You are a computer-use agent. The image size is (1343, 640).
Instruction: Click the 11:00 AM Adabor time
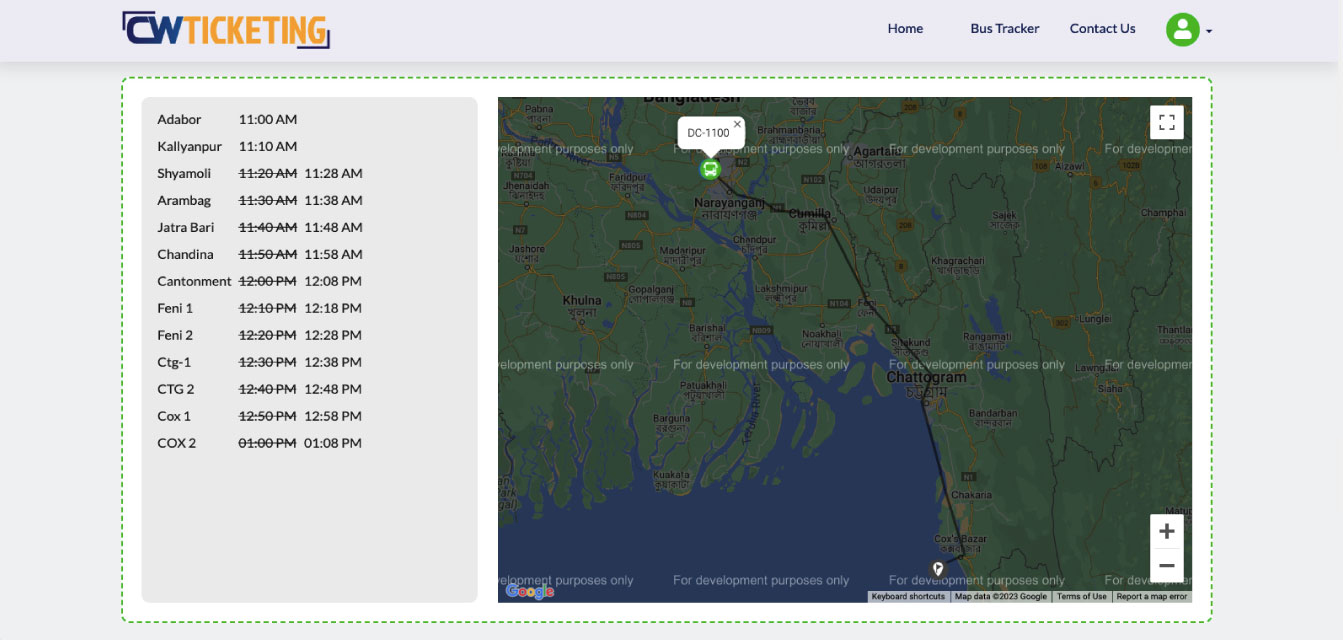[x=268, y=119]
